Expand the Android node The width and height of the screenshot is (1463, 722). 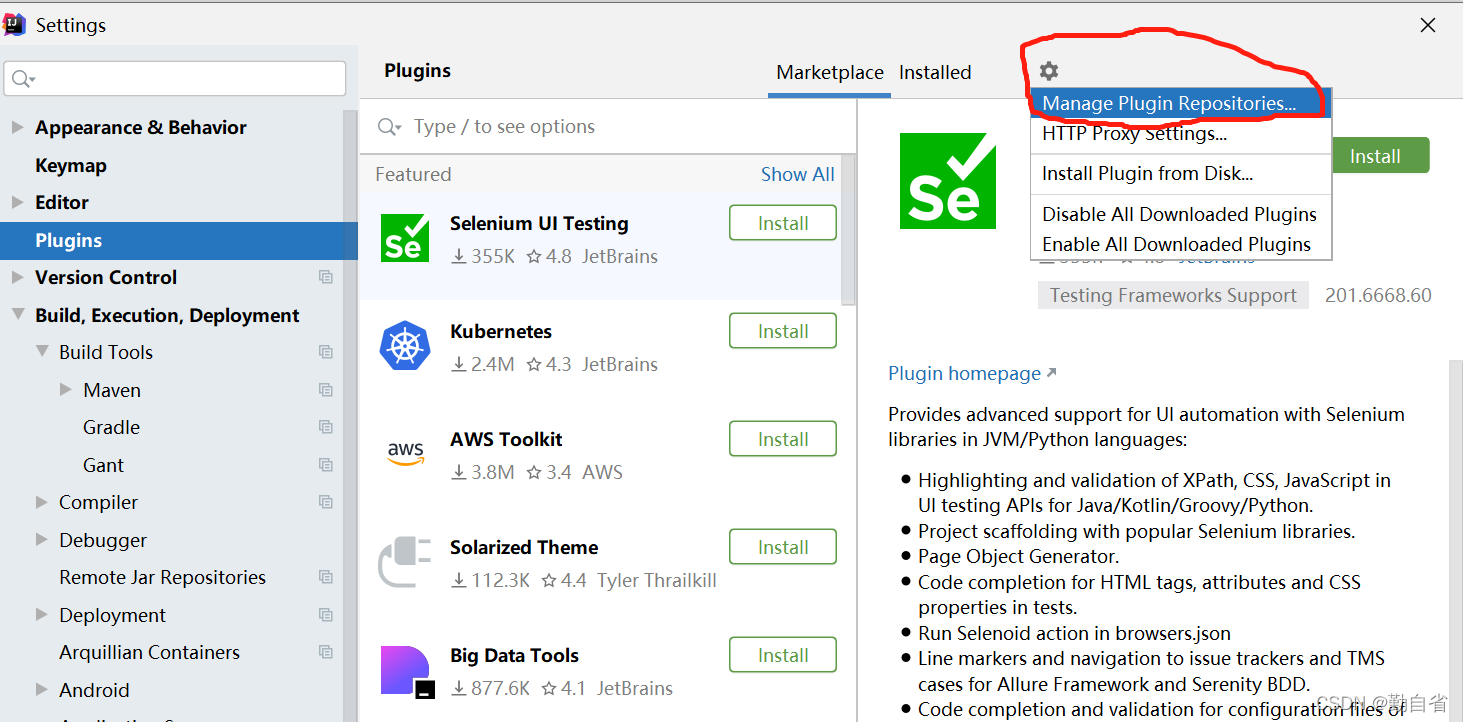click(42, 690)
